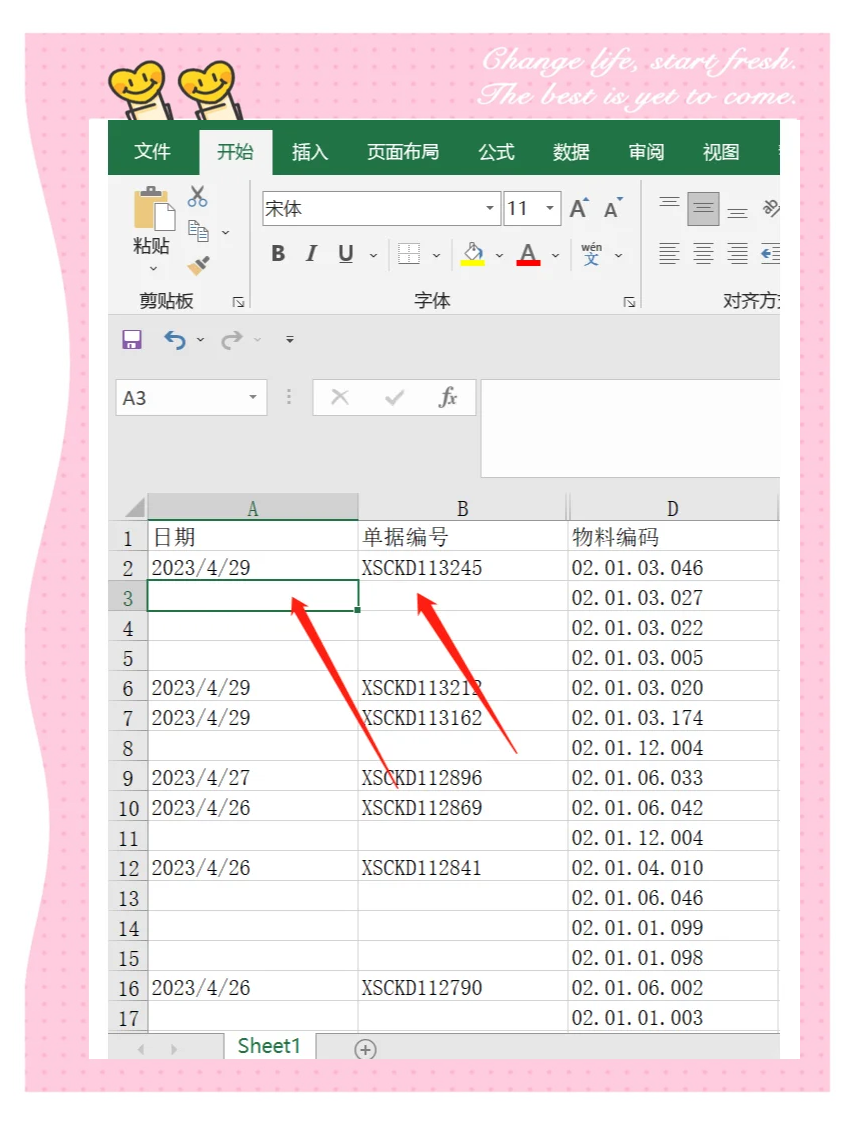Click the Save icon on the quick toolbar
855x1125 pixels.
click(x=131, y=339)
